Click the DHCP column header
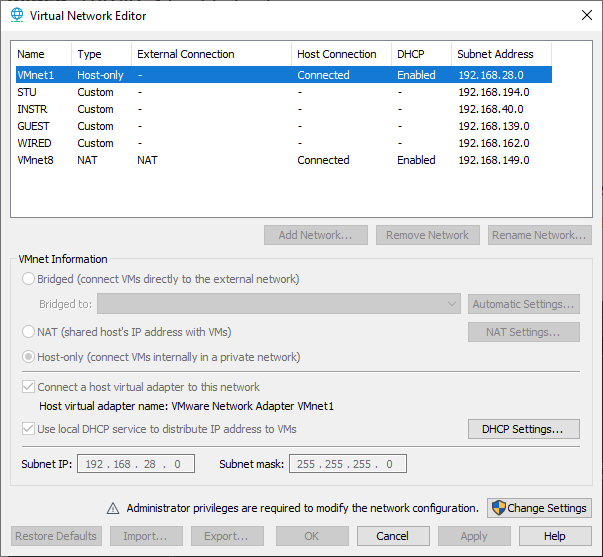Viewport: 603px width, 557px height. [421, 54]
